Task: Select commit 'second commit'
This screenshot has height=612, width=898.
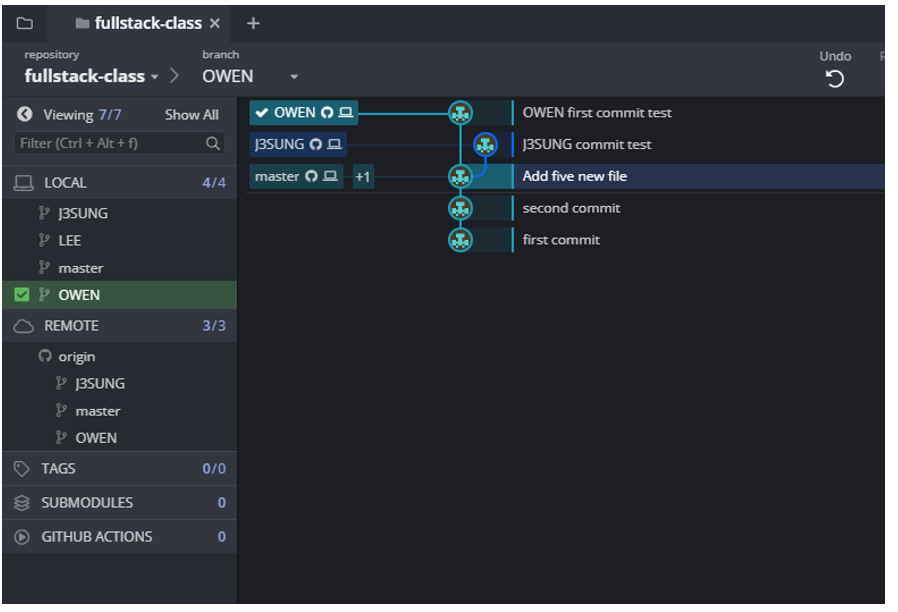Action: (x=571, y=208)
